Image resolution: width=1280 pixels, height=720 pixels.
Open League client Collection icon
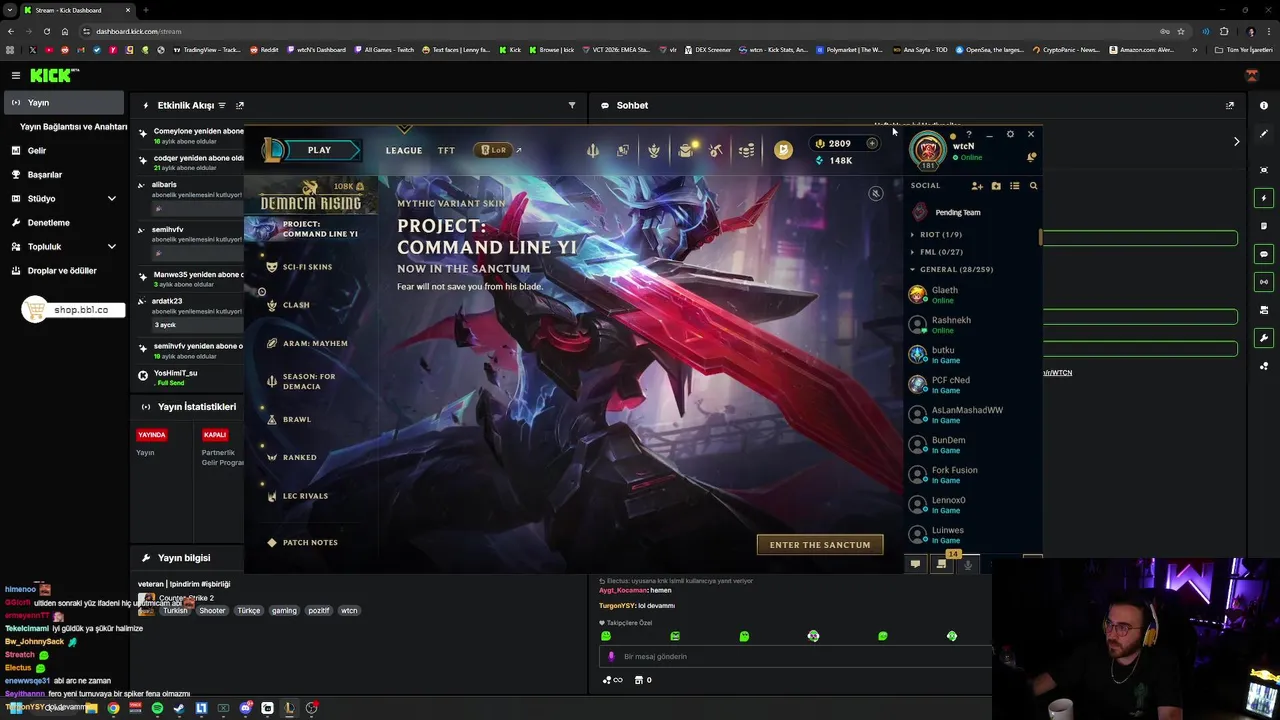point(623,150)
